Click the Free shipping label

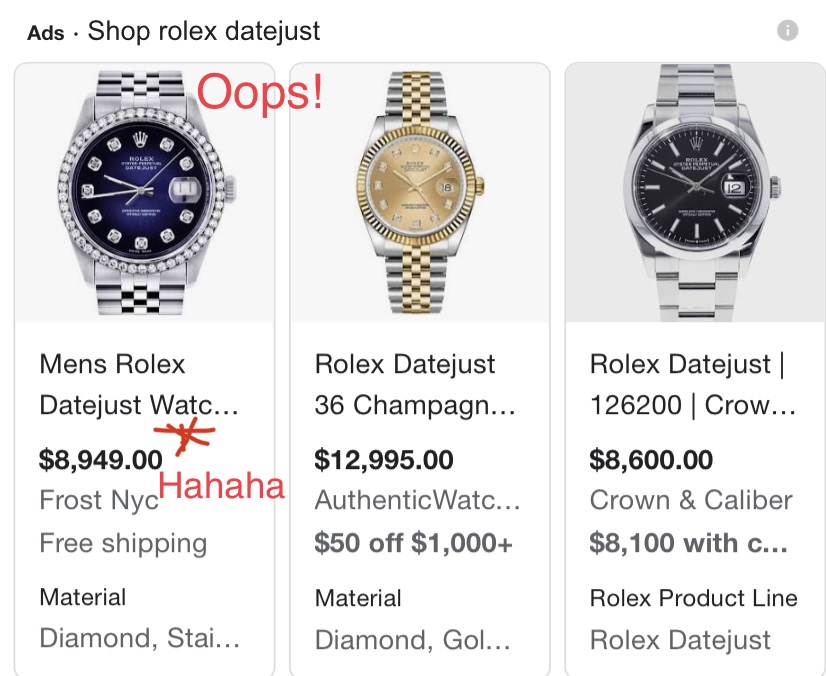(123, 544)
